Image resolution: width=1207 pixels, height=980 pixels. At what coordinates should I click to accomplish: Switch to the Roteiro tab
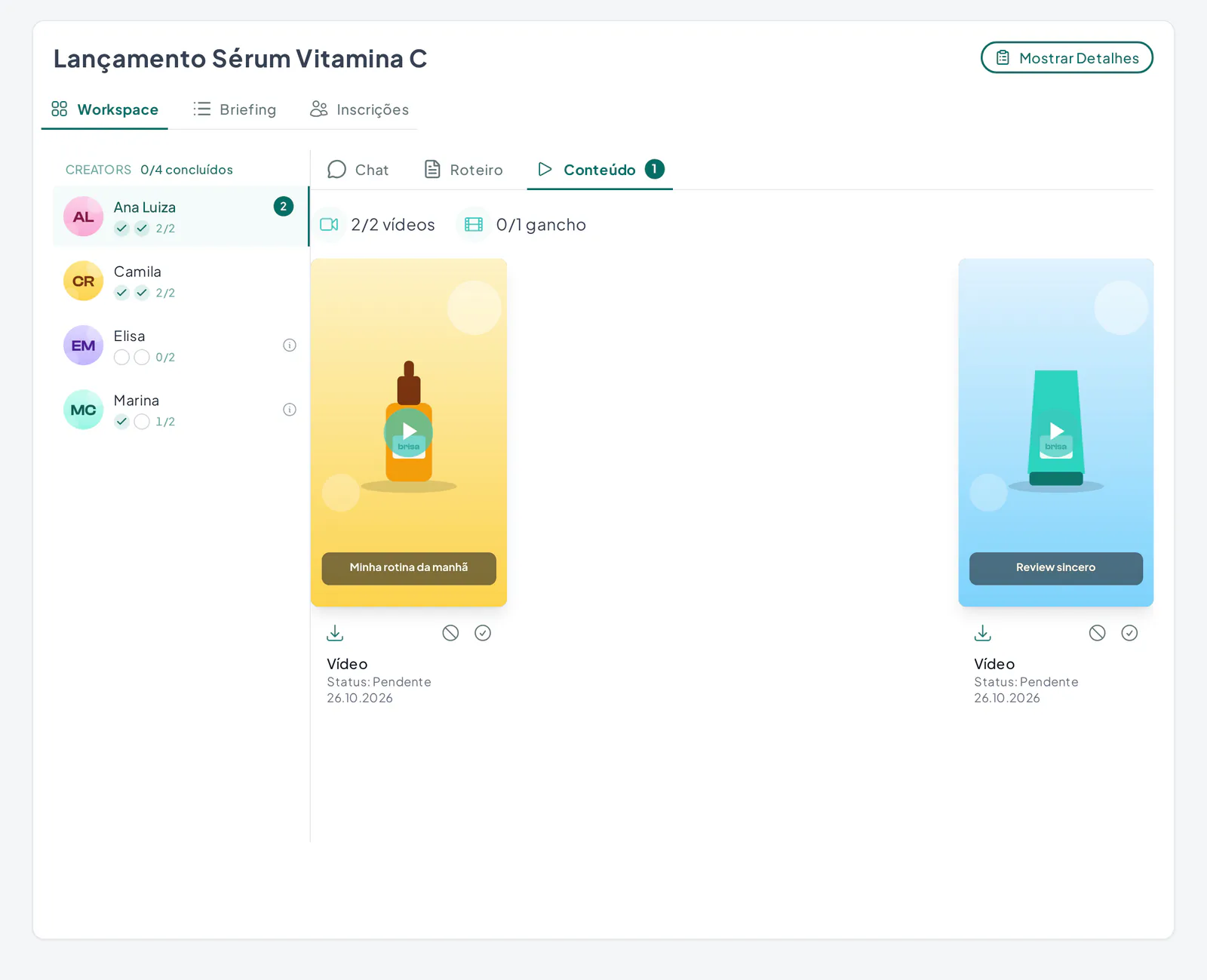463,170
